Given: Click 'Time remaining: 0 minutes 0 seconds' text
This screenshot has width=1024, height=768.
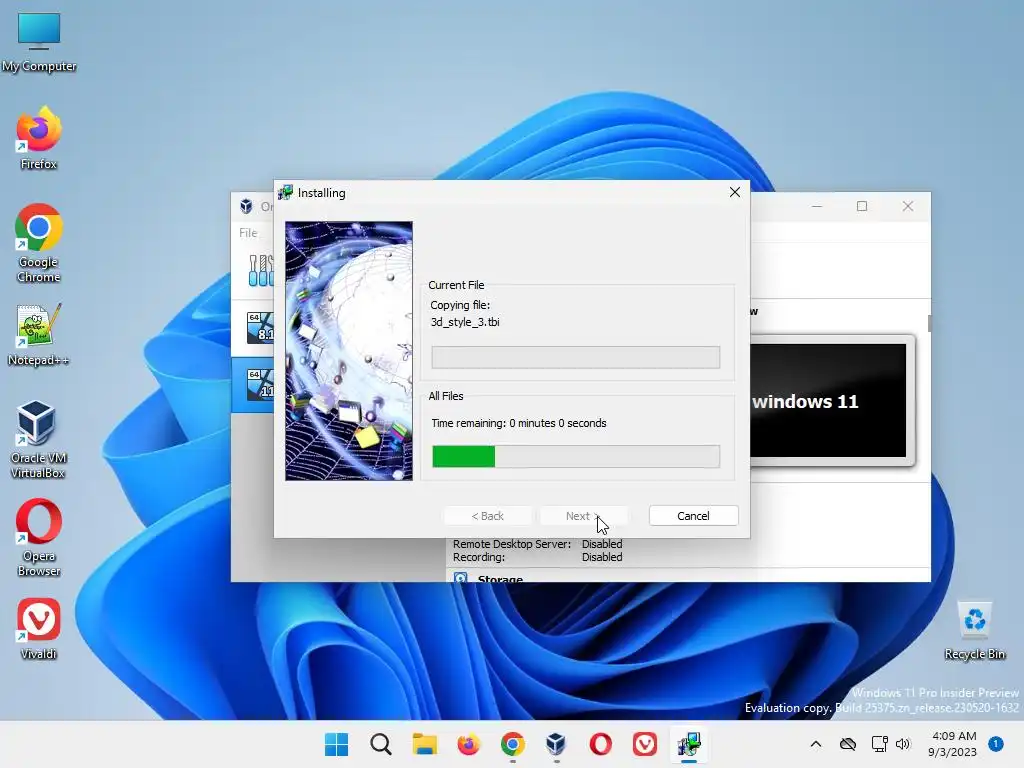Looking at the screenshot, I should pyautogui.click(x=519, y=423).
